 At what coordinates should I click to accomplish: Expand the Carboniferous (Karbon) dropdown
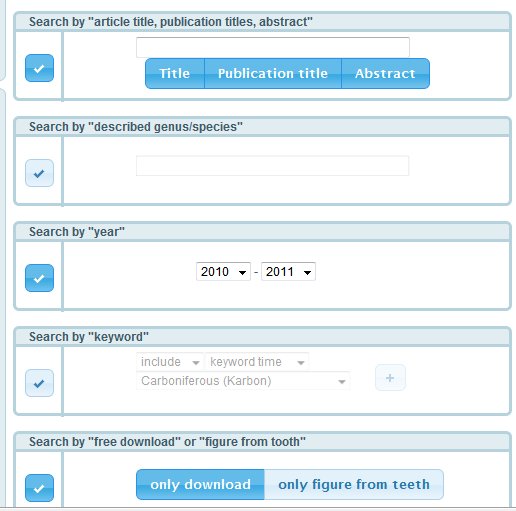[243, 381]
